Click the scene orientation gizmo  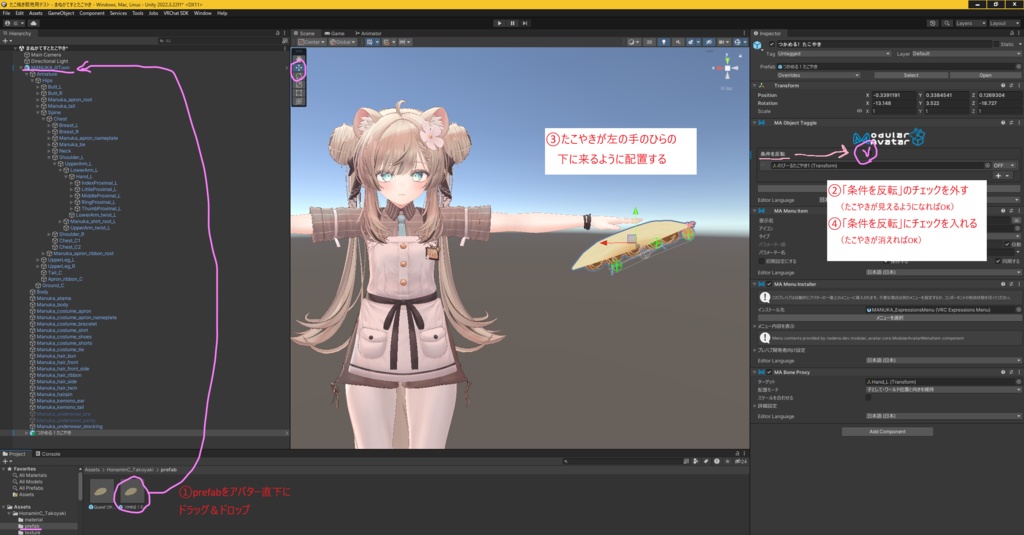click(x=727, y=69)
